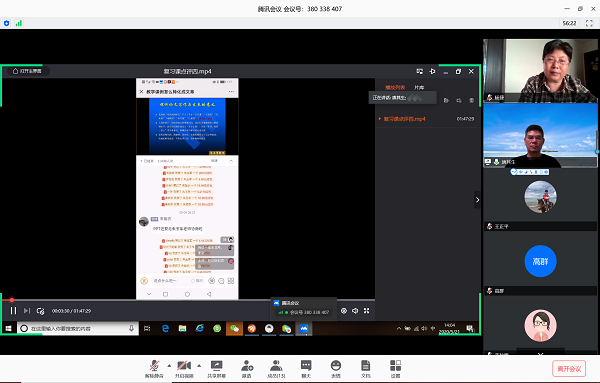Open the emoji reactions button
The height and width of the screenshot is (383, 600).
tap(336, 368)
